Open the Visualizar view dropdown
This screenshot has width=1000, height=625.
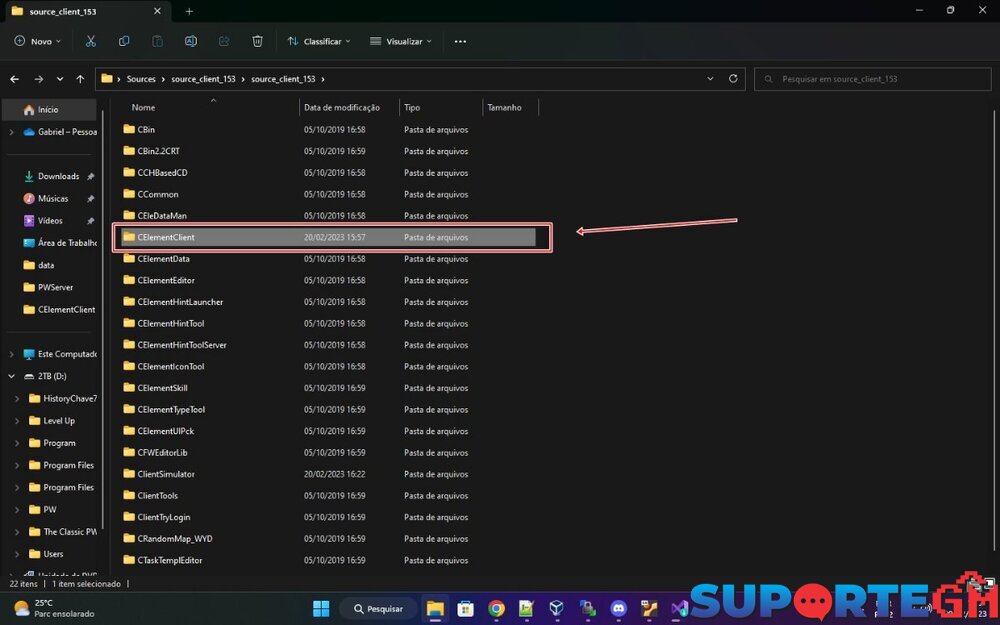[x=401, y=41]
